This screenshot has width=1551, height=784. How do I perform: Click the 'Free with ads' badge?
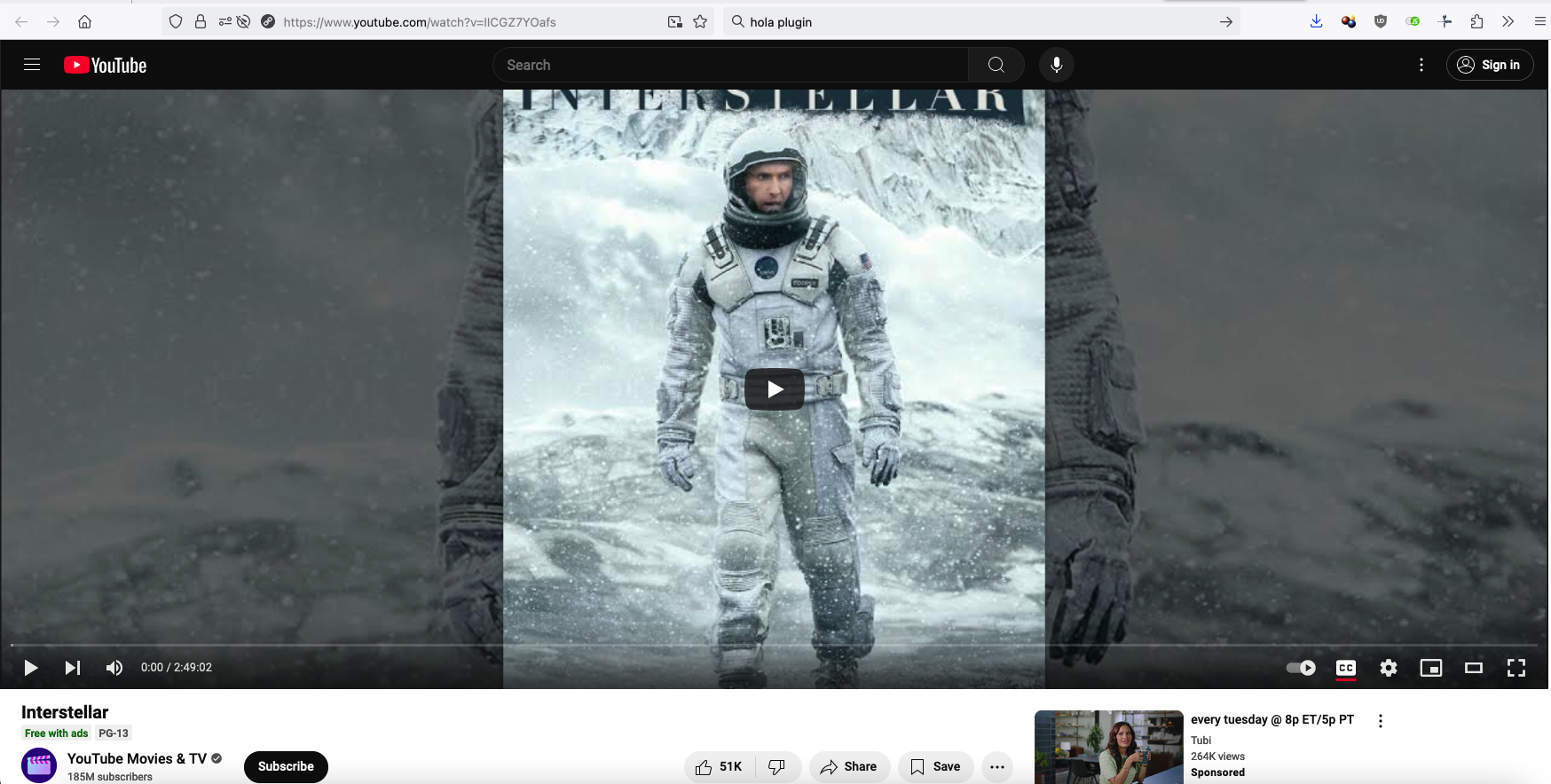point(57,733)
